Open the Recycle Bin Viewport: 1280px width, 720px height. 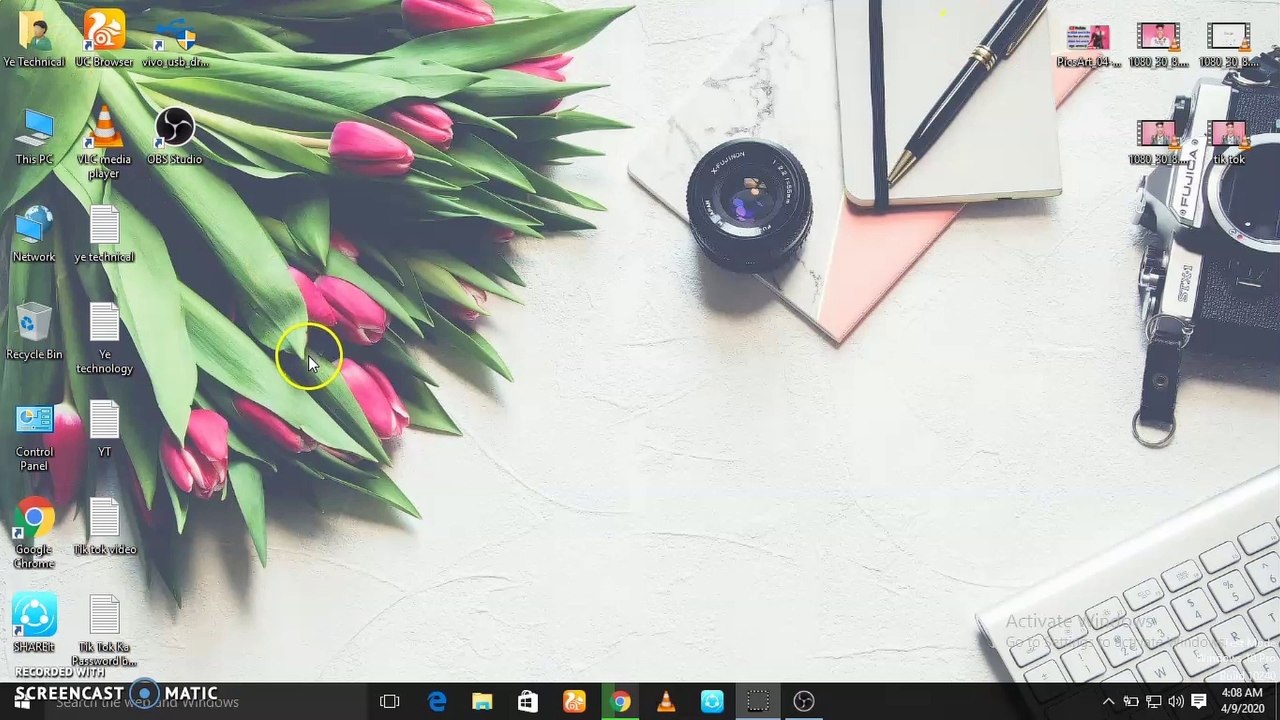tap(34, 332)
